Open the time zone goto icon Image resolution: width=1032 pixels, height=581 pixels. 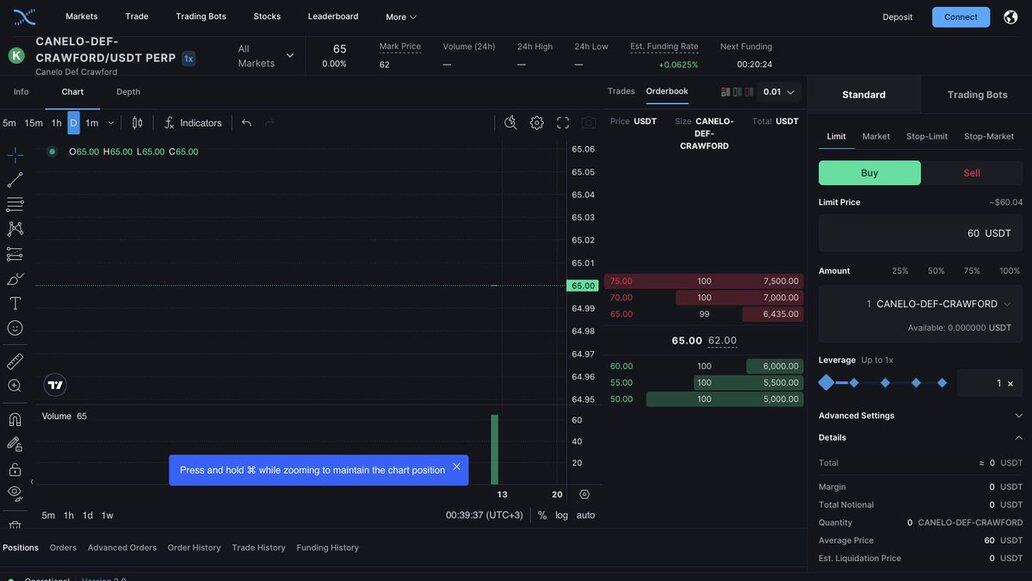click(x=584, y=494)
